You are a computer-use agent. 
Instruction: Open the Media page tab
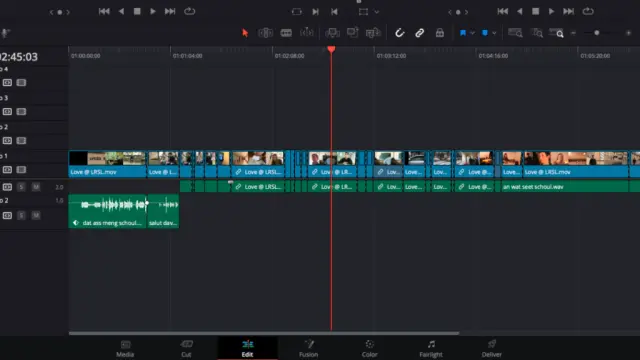pyautogui.click(x=125, y=349)
